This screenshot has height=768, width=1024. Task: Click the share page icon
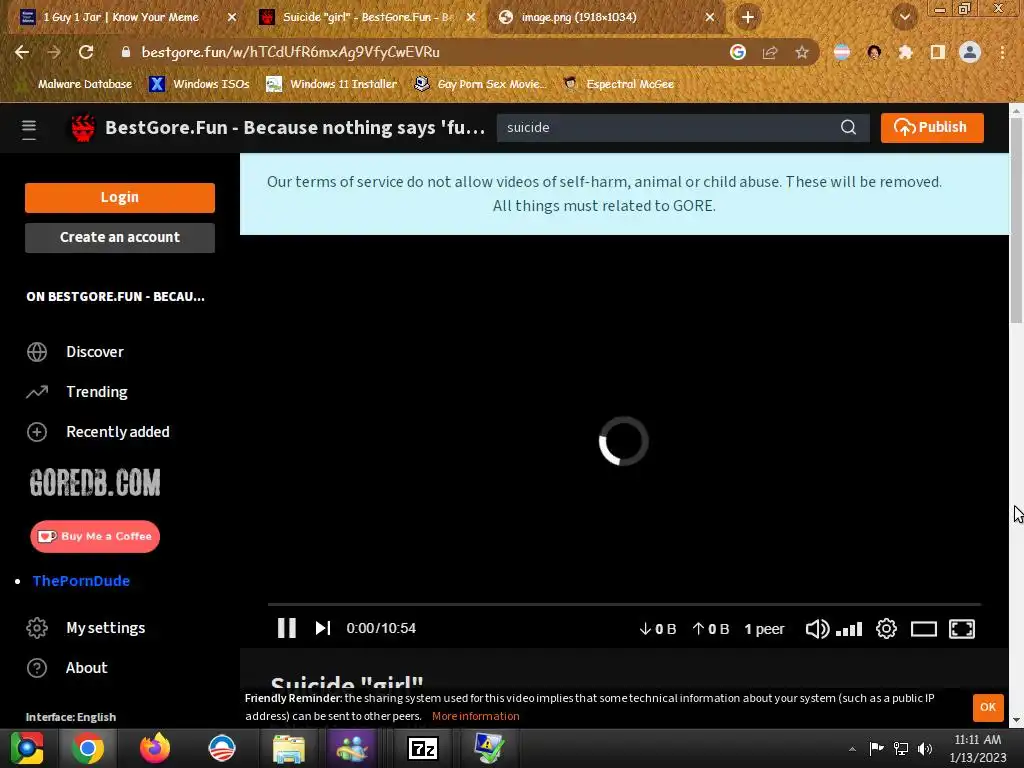[x=770, y=53]
